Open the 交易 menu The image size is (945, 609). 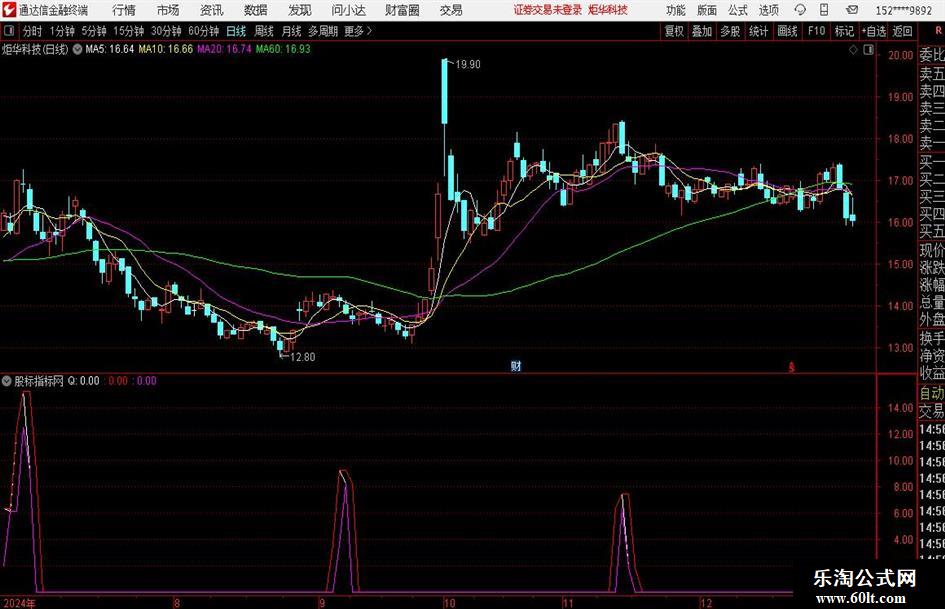[451, 10]
